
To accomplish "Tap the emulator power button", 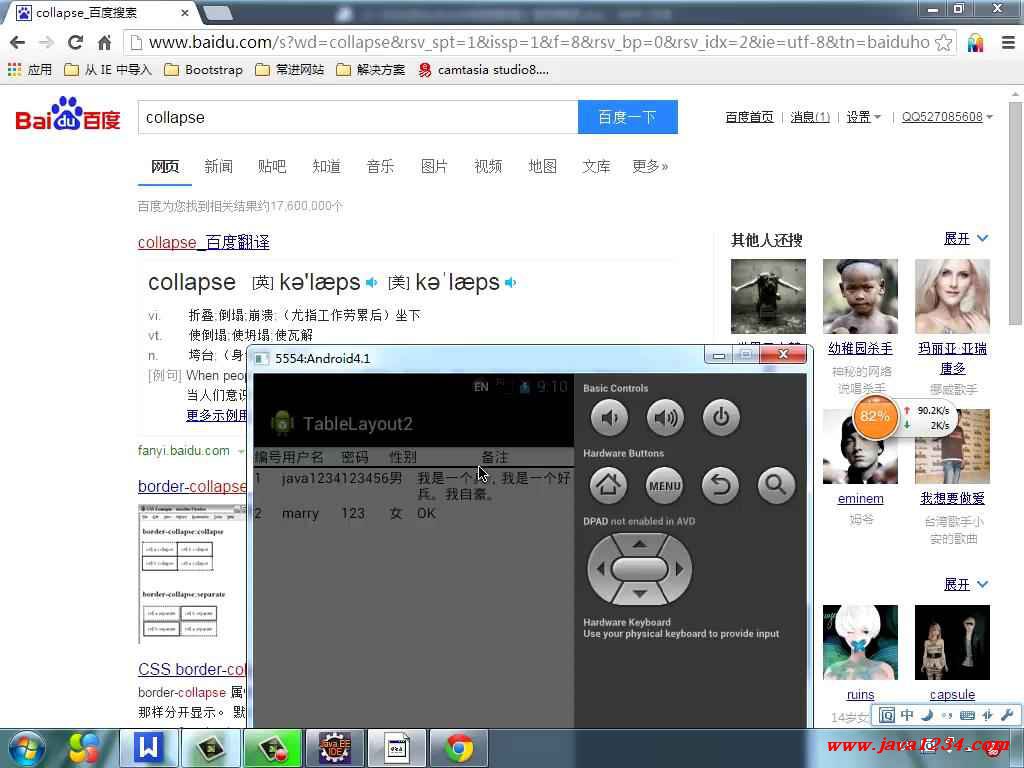I will (x=721, y=417).
